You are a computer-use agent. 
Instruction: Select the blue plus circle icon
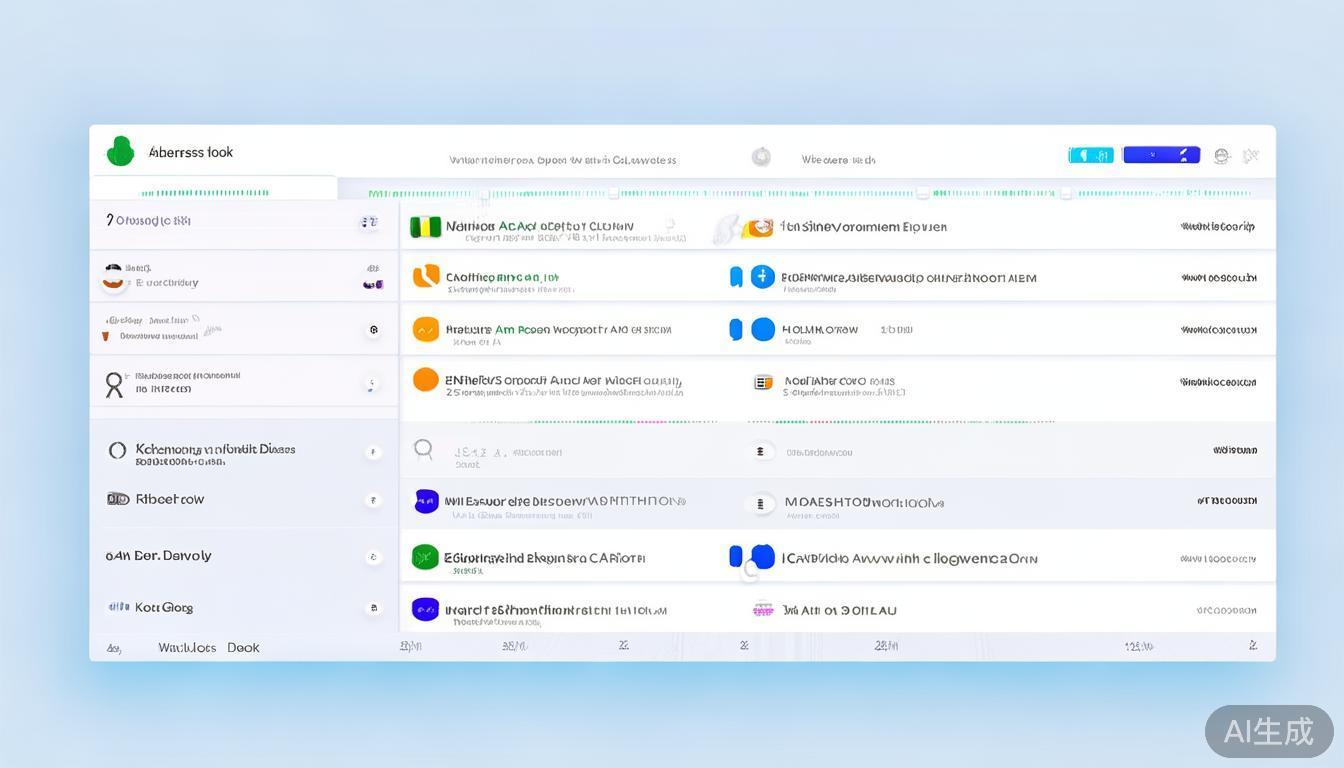pyautogui.click(x=763, y=277)
